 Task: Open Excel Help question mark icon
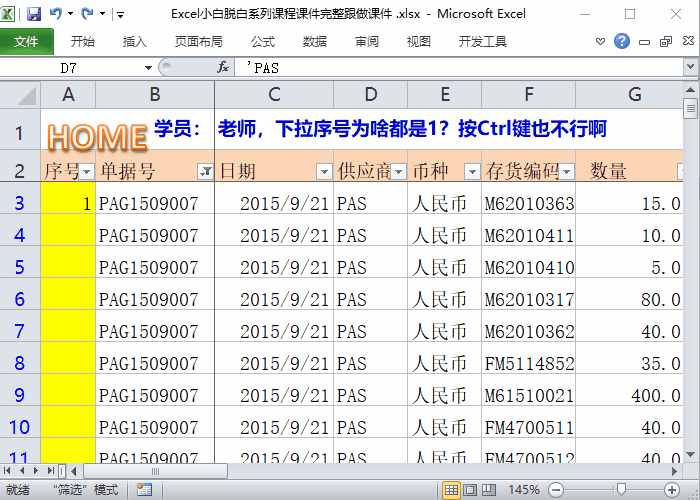pos(622,42)
